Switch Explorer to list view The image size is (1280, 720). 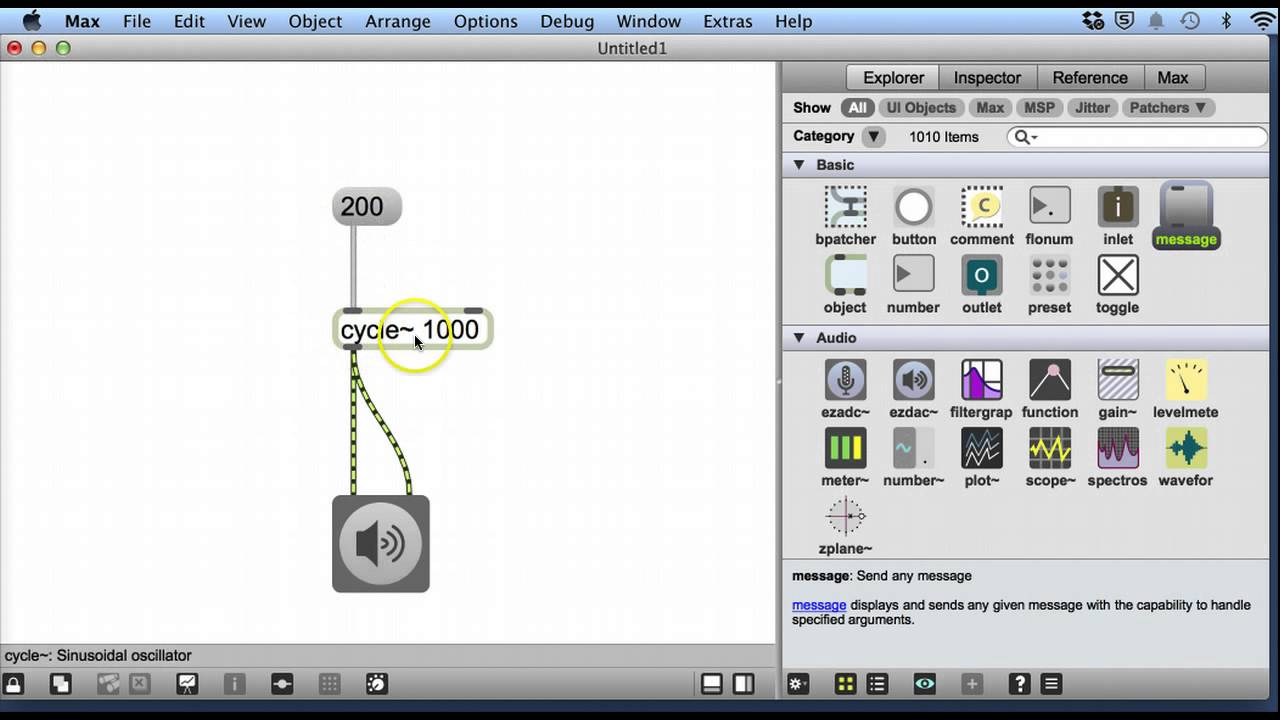877,684
